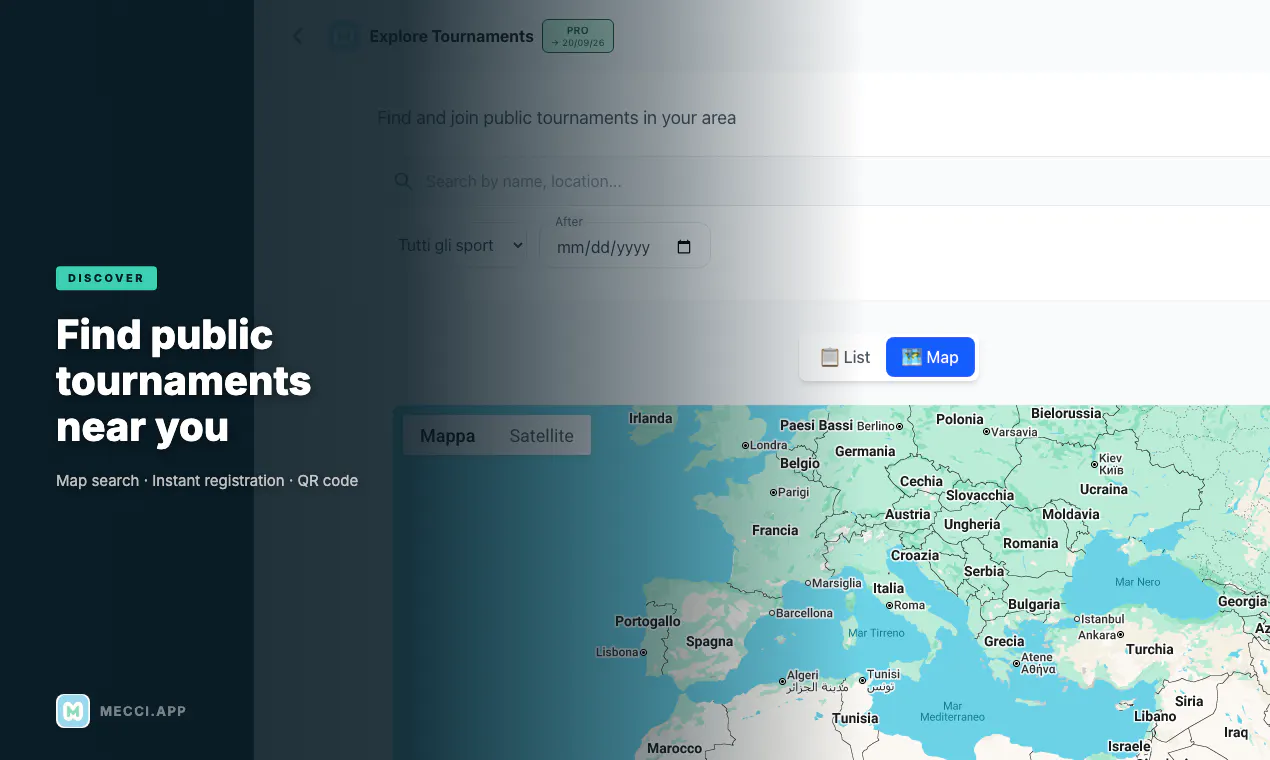The height and width of the screenshot is (760, 1270).
Task: Click Ucraina label on the map
Action: pos(1104,489)
